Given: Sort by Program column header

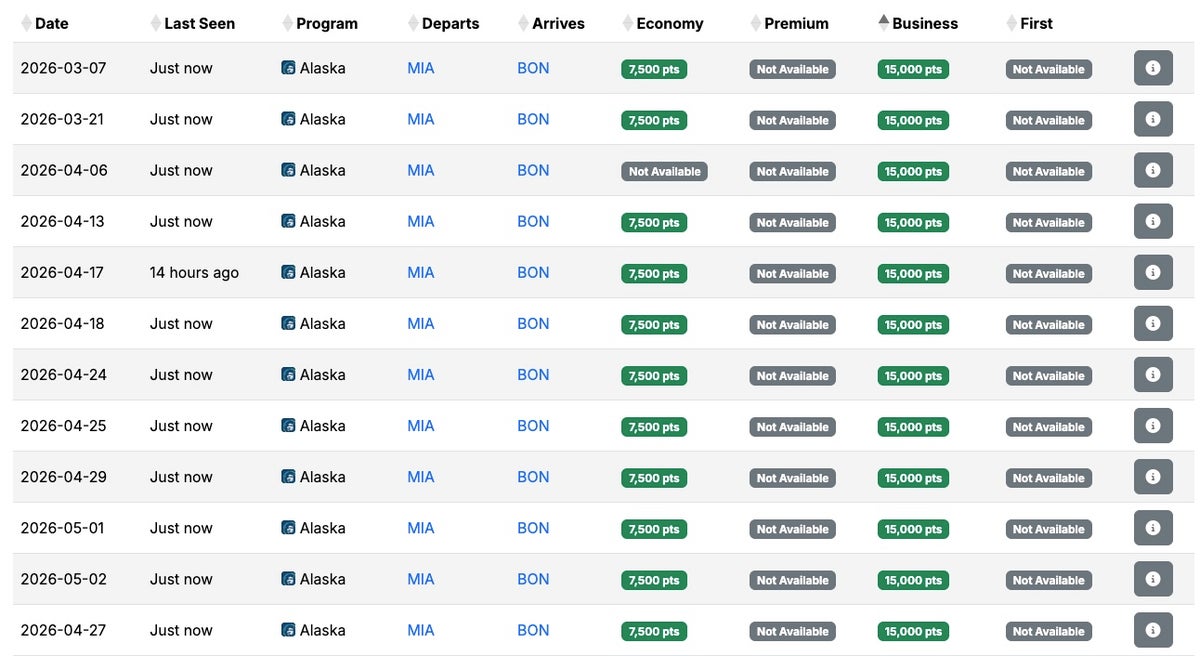Looking at the screenshot, I should tap(326, 23).
